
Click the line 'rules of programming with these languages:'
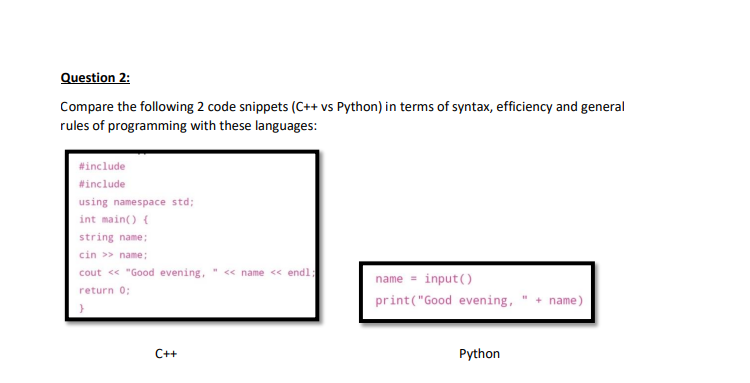188,126
